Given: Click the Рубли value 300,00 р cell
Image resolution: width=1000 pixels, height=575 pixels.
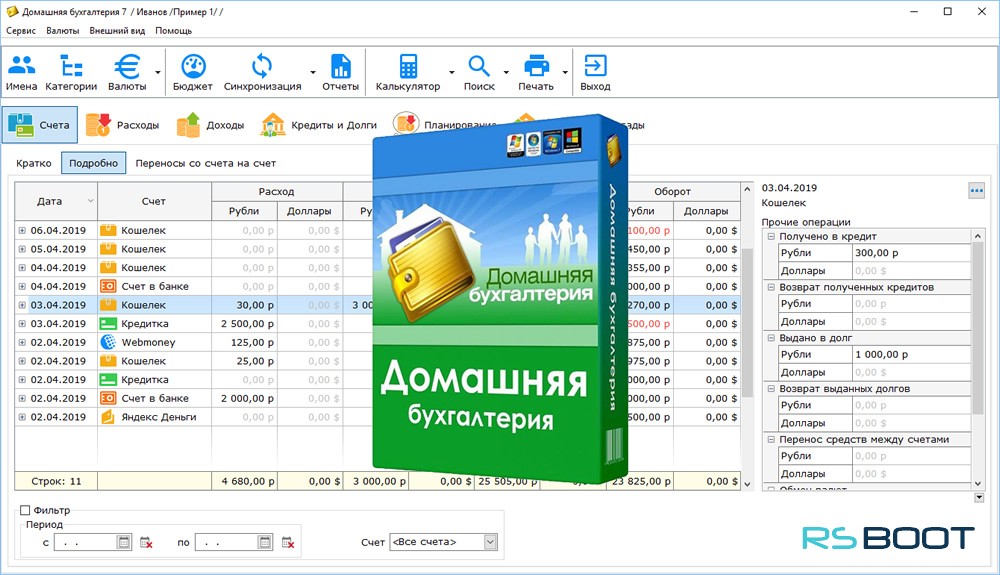Looking at the screenshot, I should coord(911,253).
